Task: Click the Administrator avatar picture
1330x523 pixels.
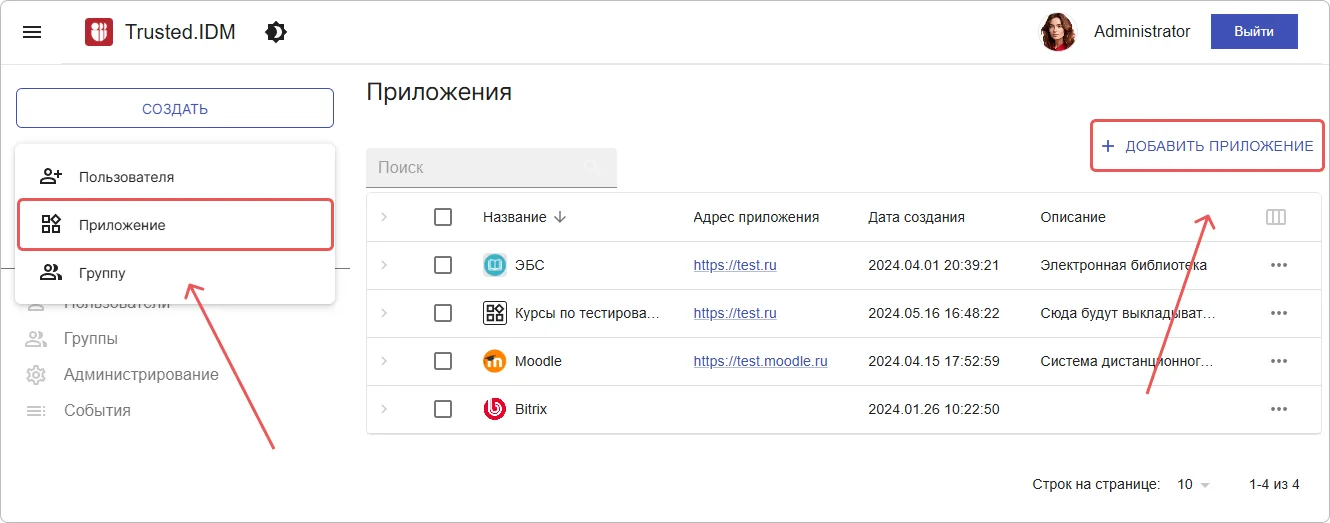Action: [1058, 32]
